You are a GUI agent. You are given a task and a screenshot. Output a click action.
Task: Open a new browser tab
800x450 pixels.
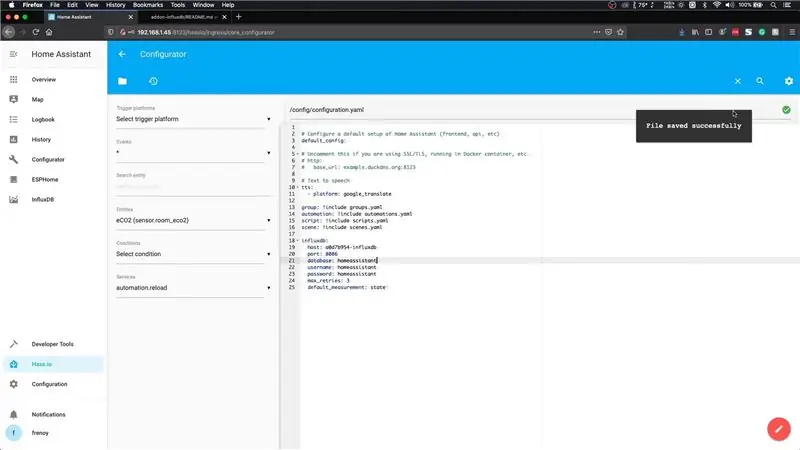click(x=238, y=17)
